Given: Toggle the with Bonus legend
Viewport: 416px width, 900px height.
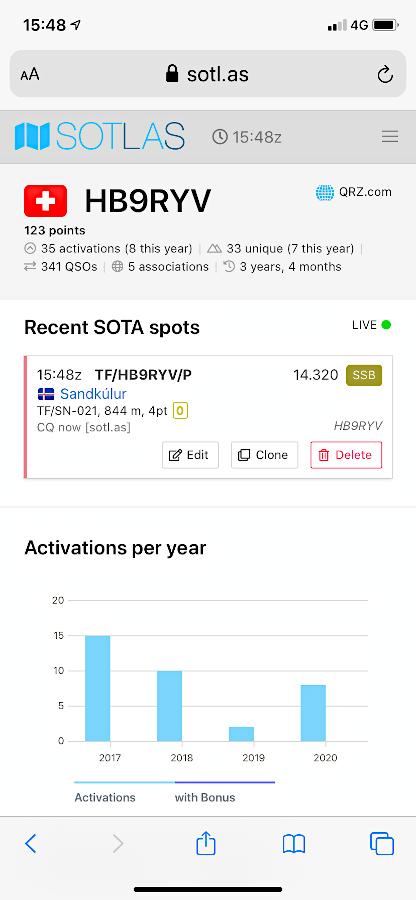Looking at the screenshot, I should [205, 797].
